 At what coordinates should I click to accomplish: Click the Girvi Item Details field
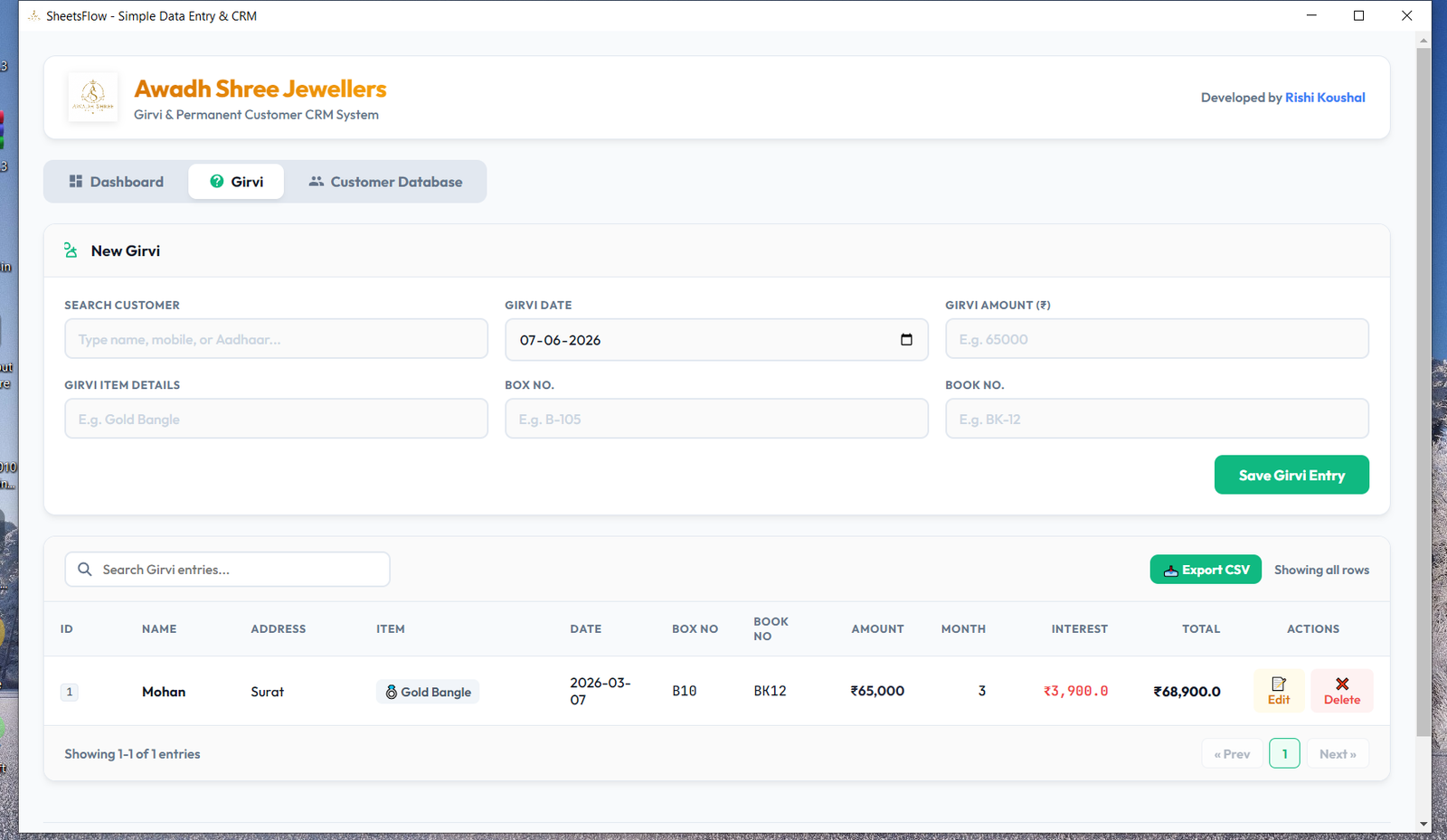click(276, 419)
